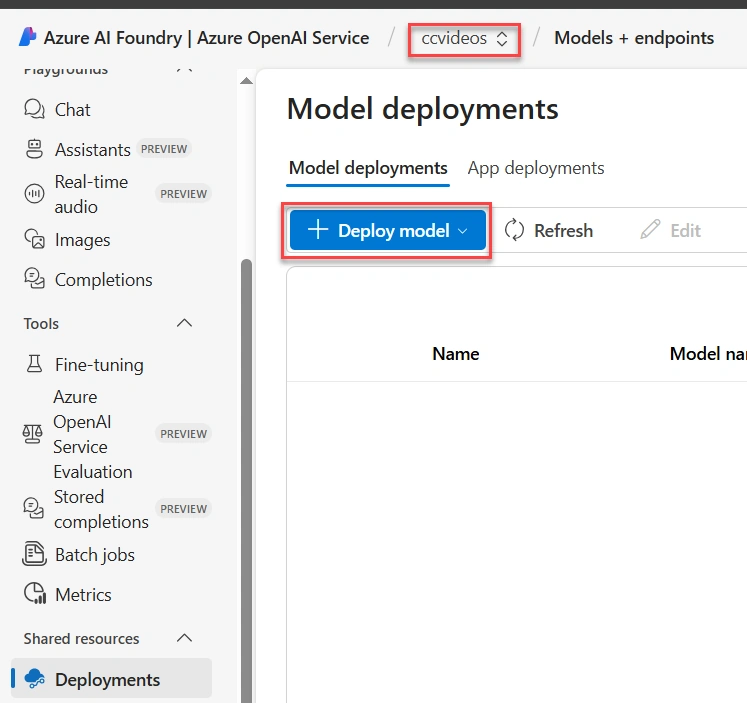Click the Azure AI Foundry breadcrumb link
Screen dimensions: 747x703
[x=206, y=38]
